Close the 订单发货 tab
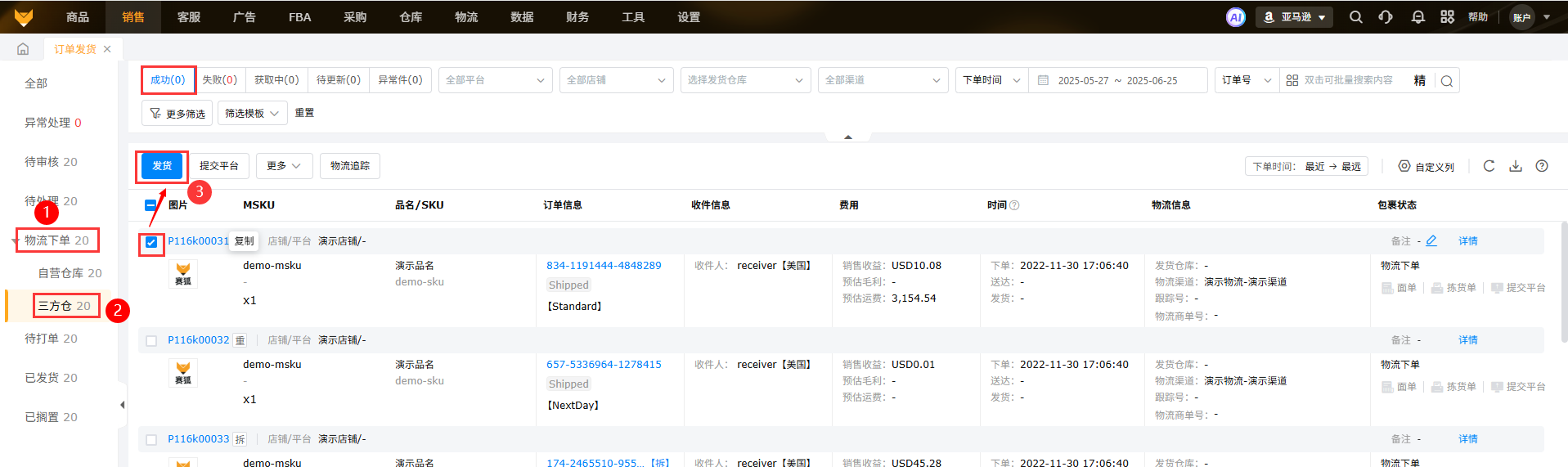Viewport: 1568px width, 467px height. [107, 49]
